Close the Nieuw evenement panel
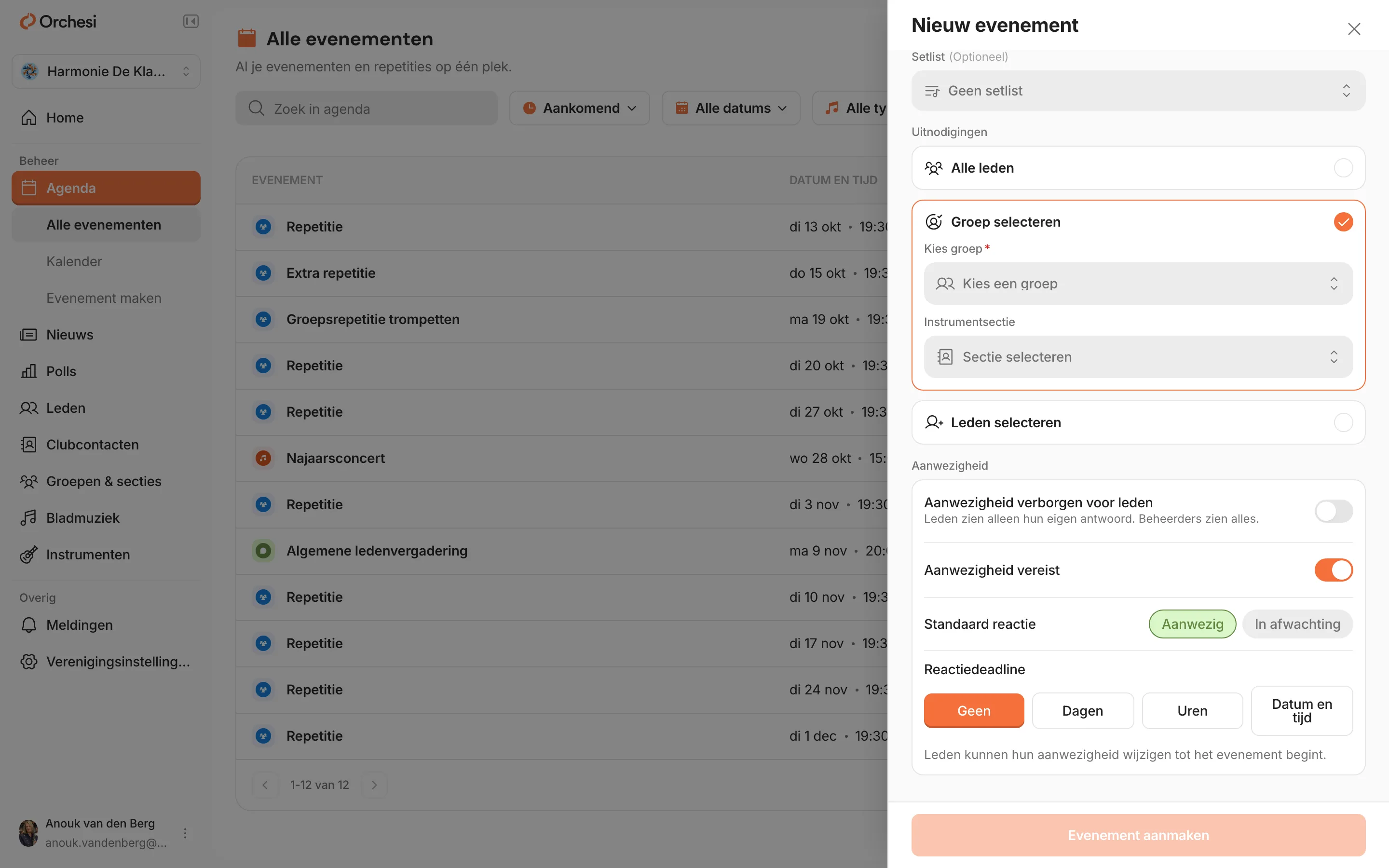The width and height of the screenshot is (1389, 868). coord(1353,29)
